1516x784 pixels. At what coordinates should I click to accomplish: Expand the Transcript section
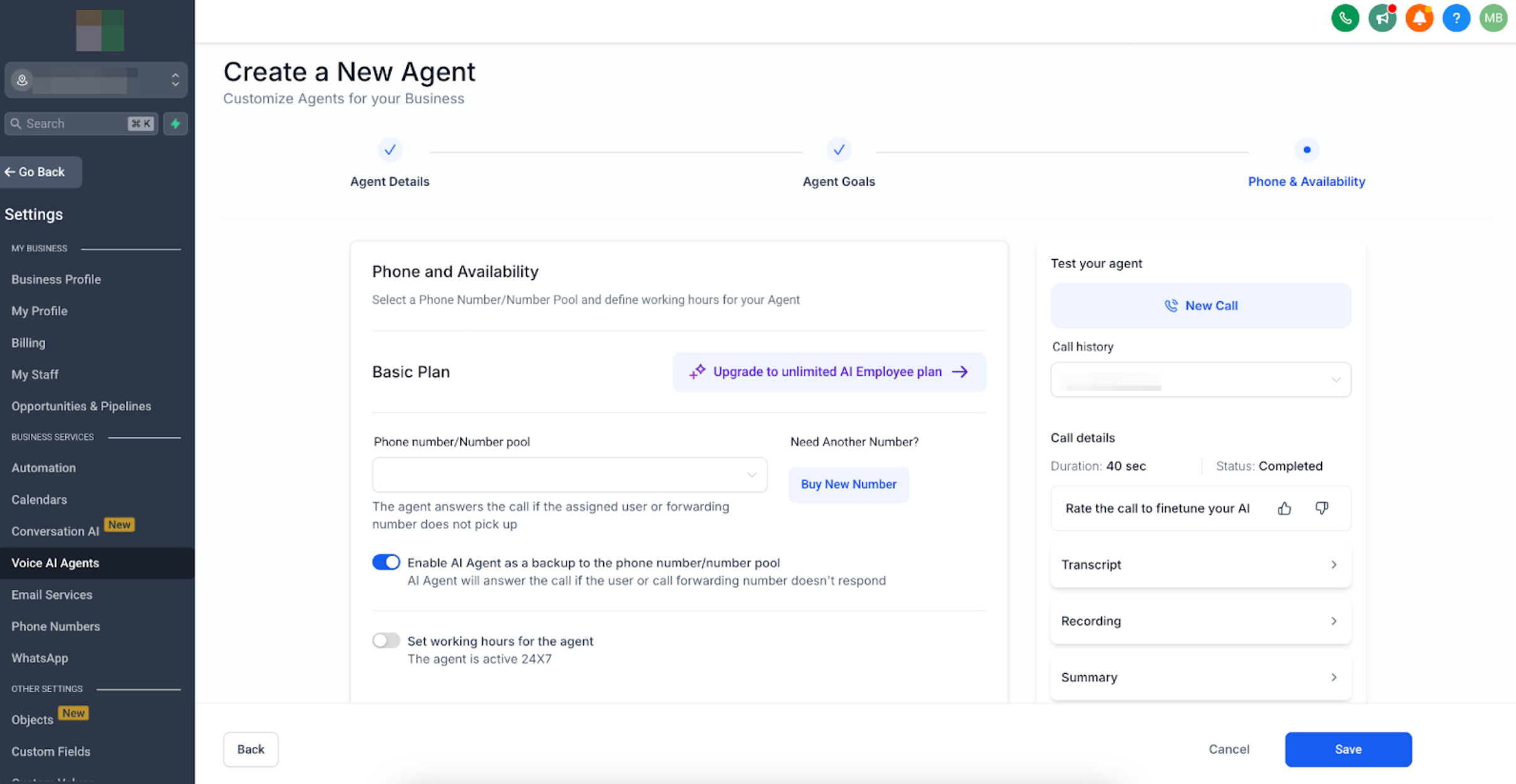tap(1200, 564)
